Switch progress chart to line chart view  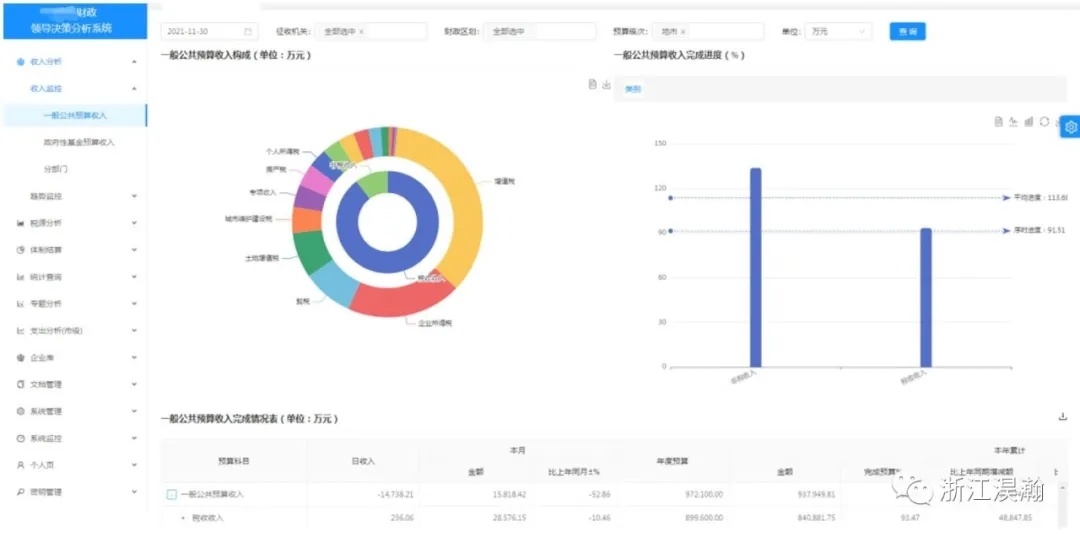(x=1013, y=121)
